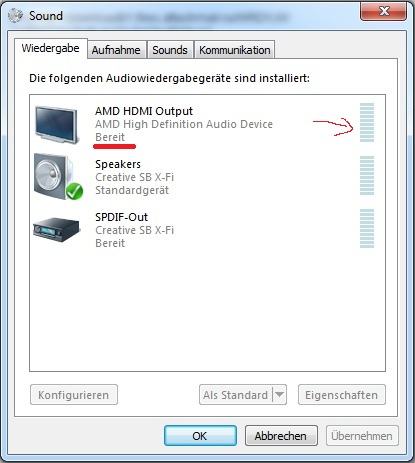Click the SPDIF-Out level meter
Screen dimensions: 415x463
click(367, 228)
